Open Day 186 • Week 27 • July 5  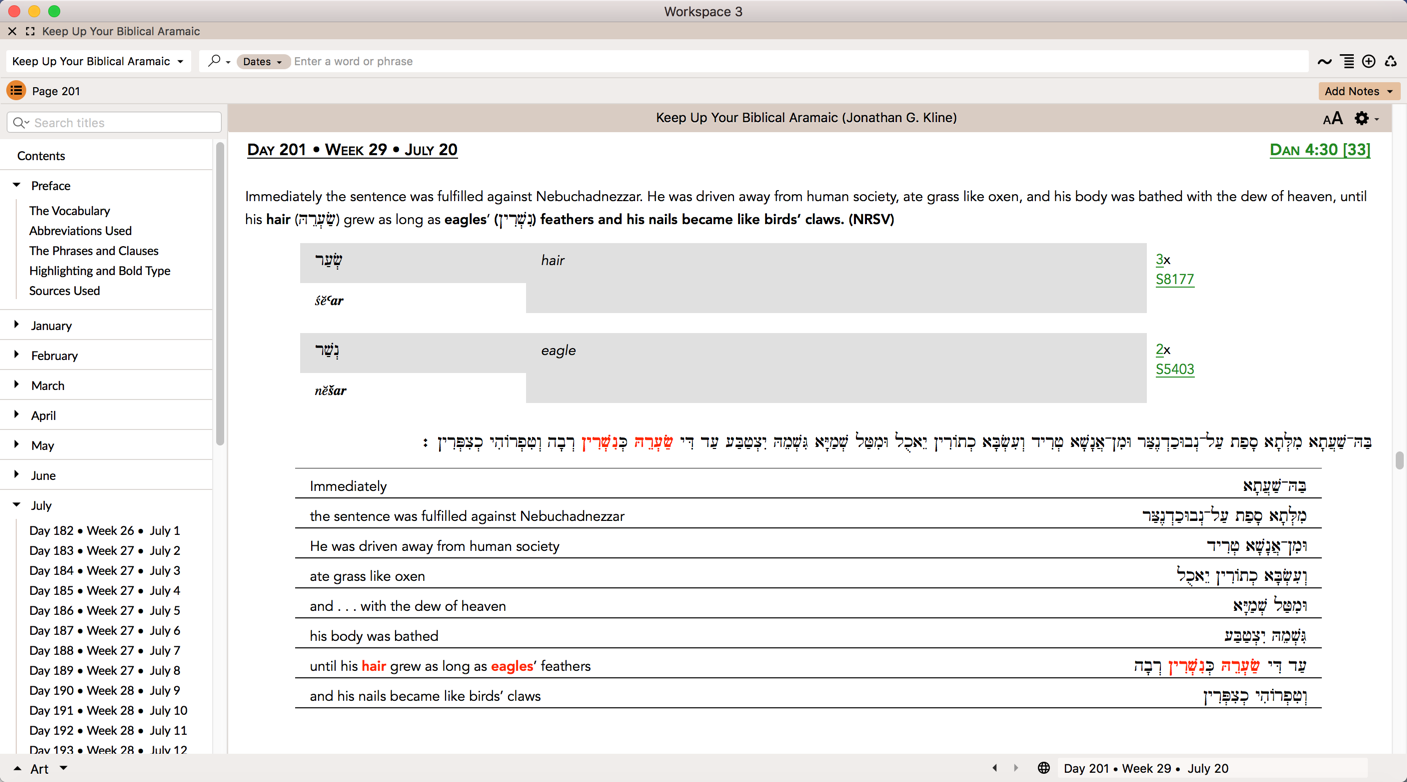[x=104, y=611]
